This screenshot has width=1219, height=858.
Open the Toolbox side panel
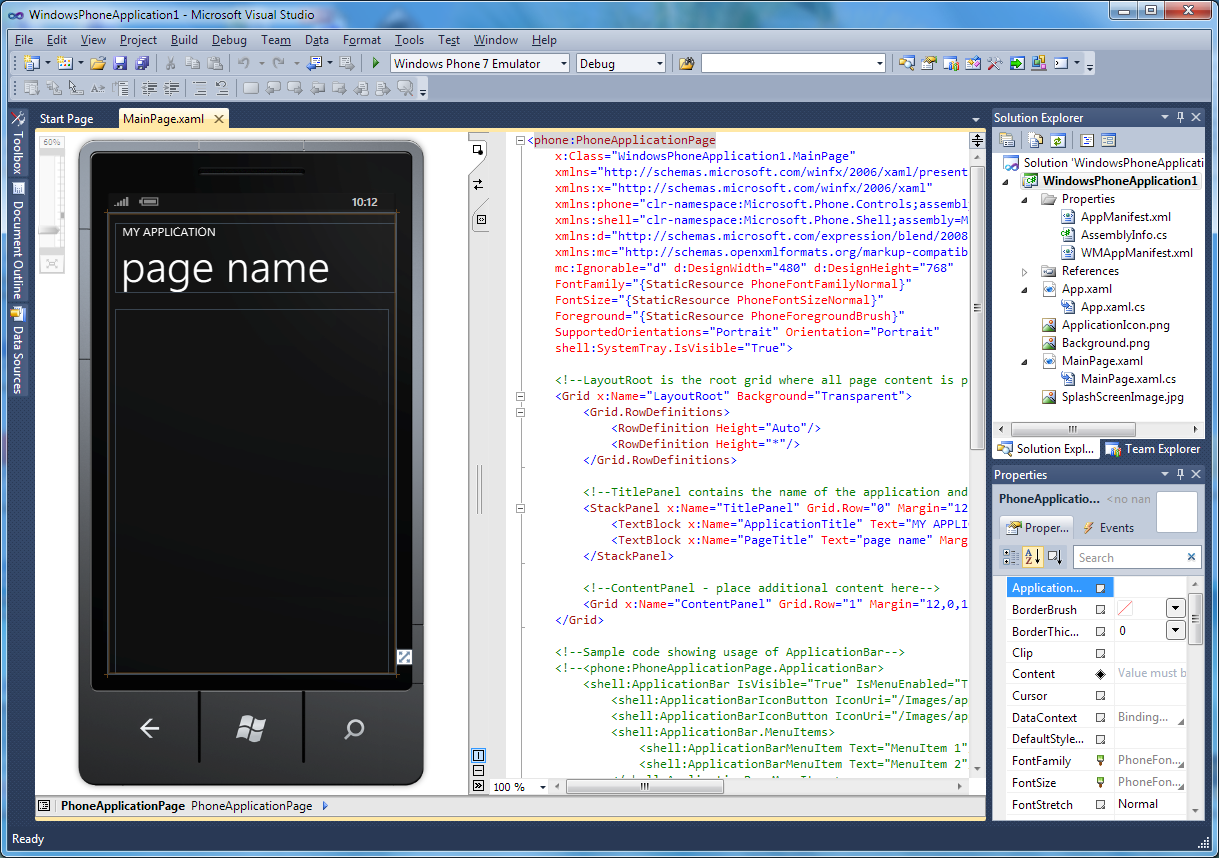click(x=17, y=141)
